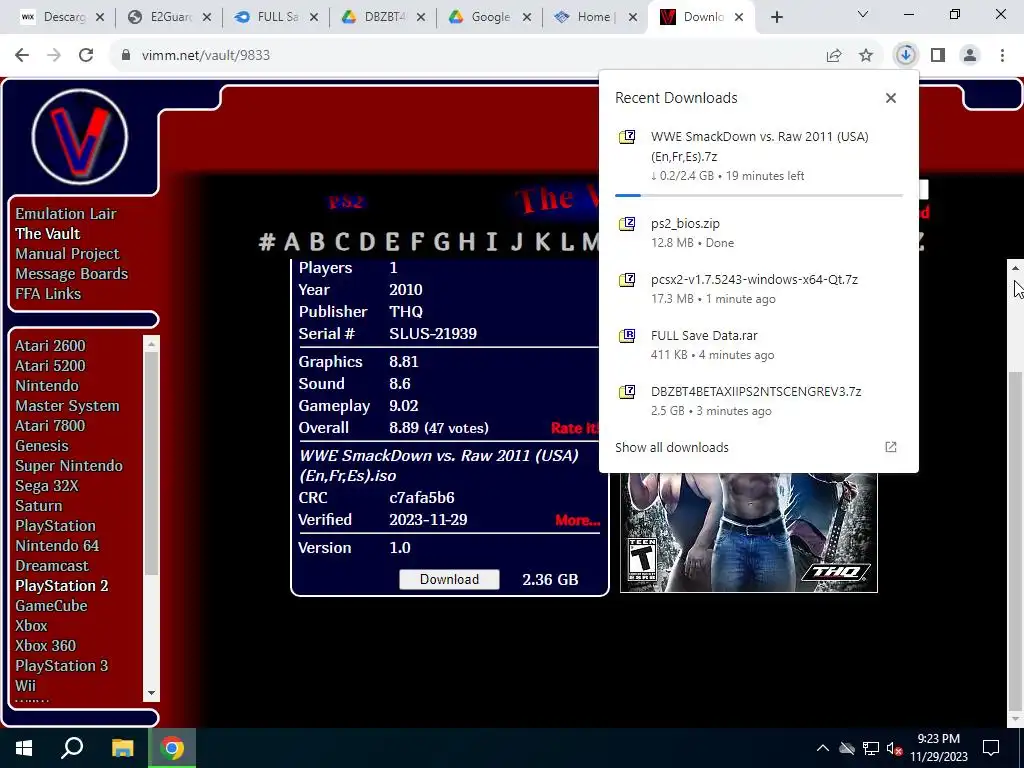Image resolution: width=1024 pixels, height=768 pixels.
Task: Click Show all downloads
Action: 672,447
